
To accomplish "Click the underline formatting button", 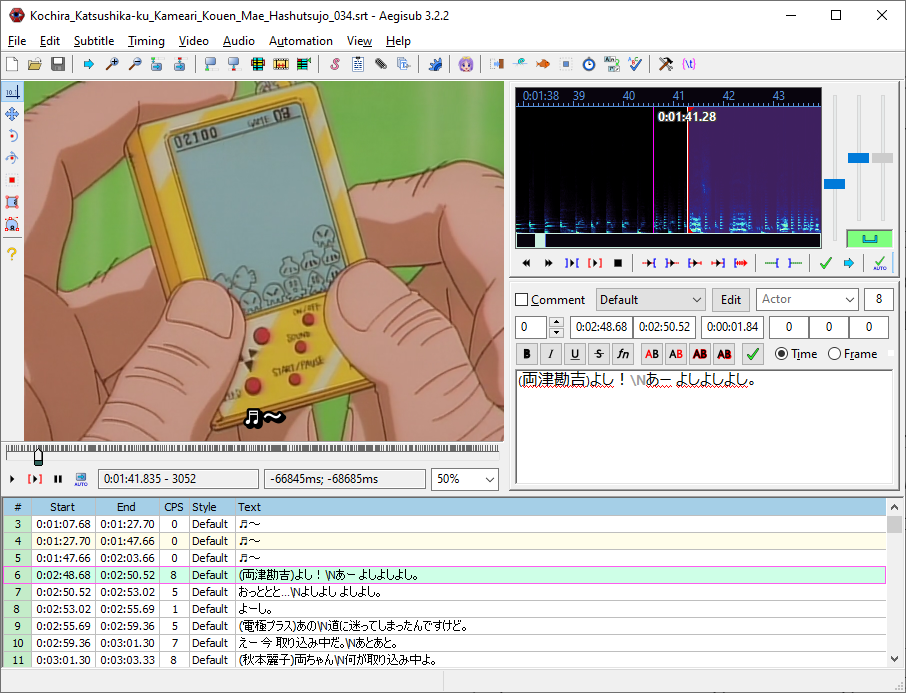I will point(575,354).
